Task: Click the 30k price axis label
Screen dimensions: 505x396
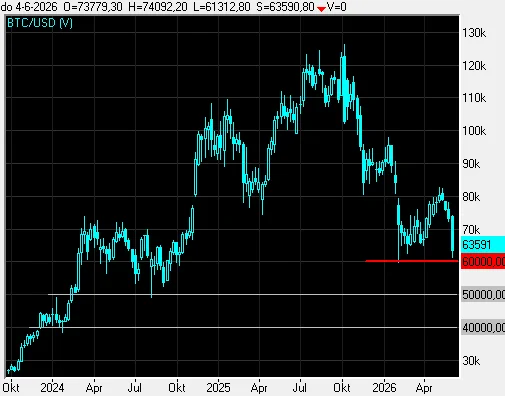Action: 471,361
